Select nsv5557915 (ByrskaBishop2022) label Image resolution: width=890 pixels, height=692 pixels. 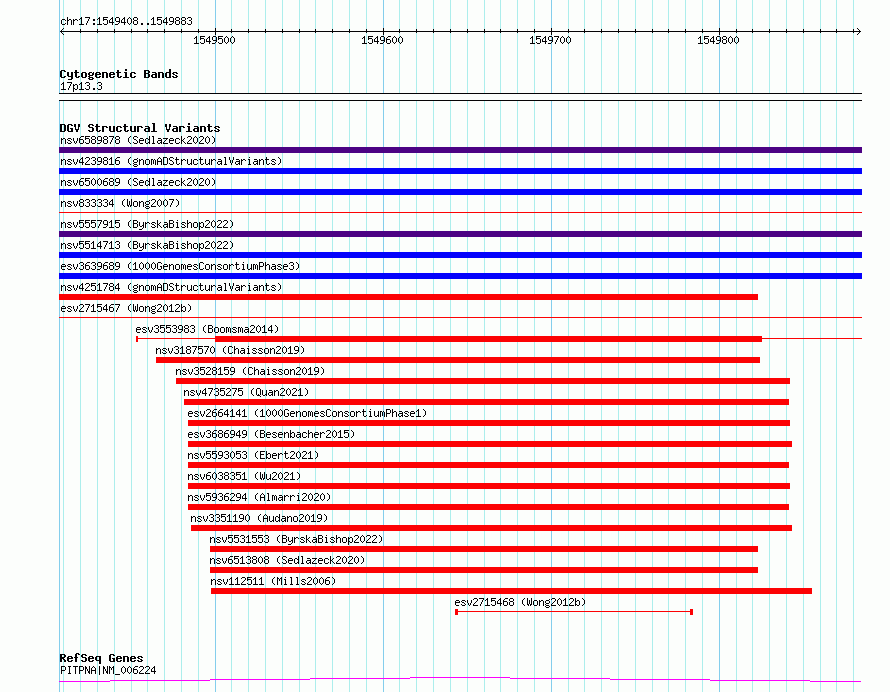(147, 224)
